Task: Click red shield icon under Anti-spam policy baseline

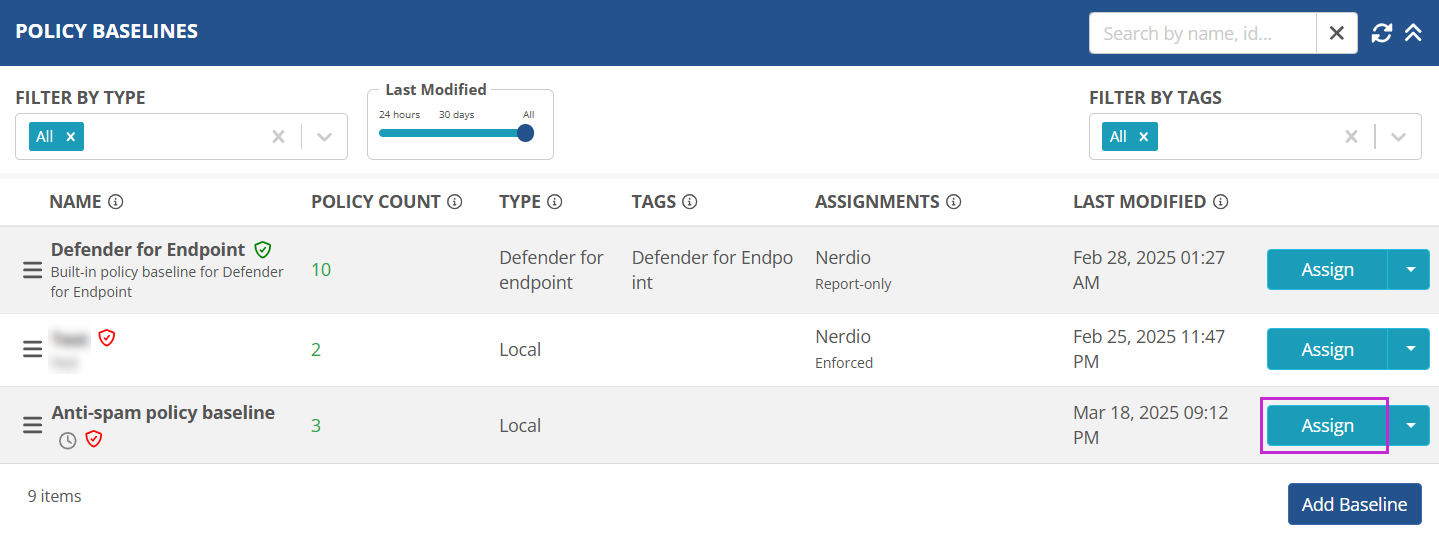Action: [94, 439]
